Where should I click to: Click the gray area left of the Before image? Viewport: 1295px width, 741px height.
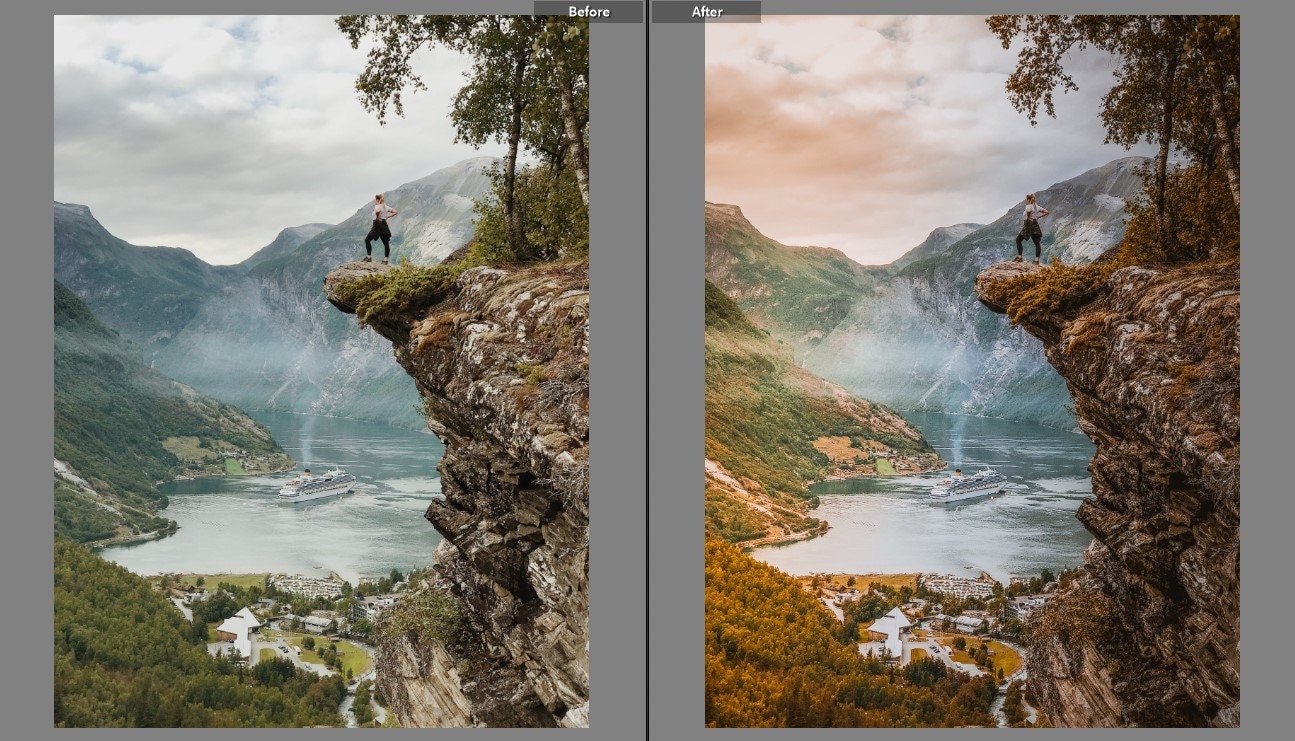click(x=25, y=370)
